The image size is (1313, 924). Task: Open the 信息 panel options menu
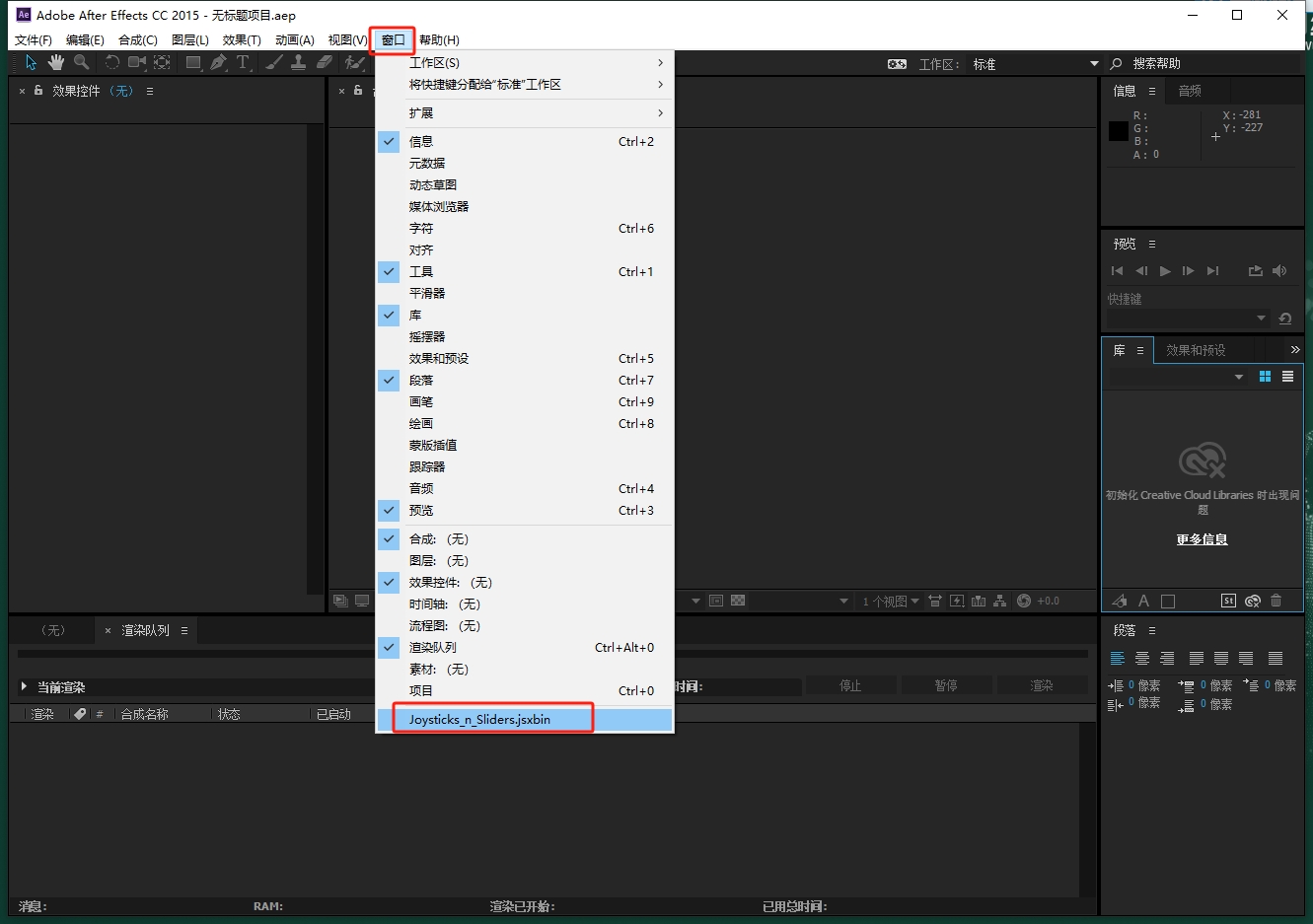point(1151,91)
